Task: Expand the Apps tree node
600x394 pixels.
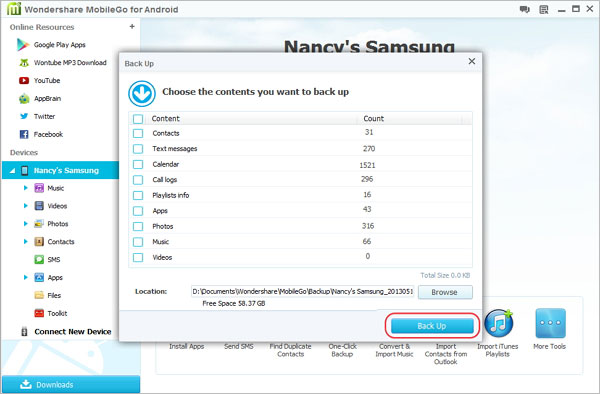Action: 26,277
